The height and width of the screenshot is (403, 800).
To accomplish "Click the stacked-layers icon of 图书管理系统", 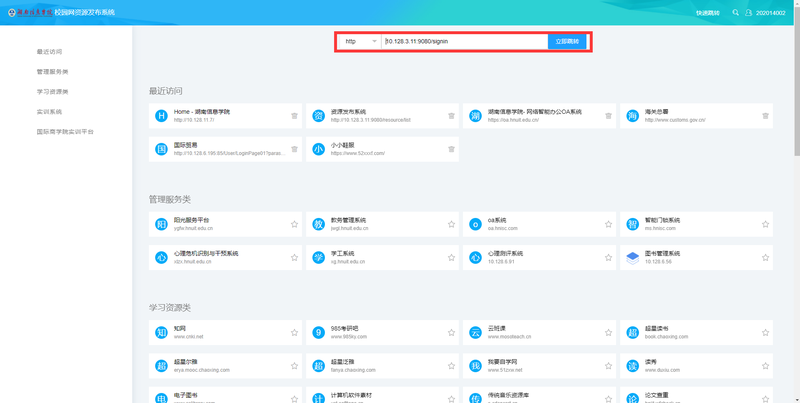I will tap(633, 258).
